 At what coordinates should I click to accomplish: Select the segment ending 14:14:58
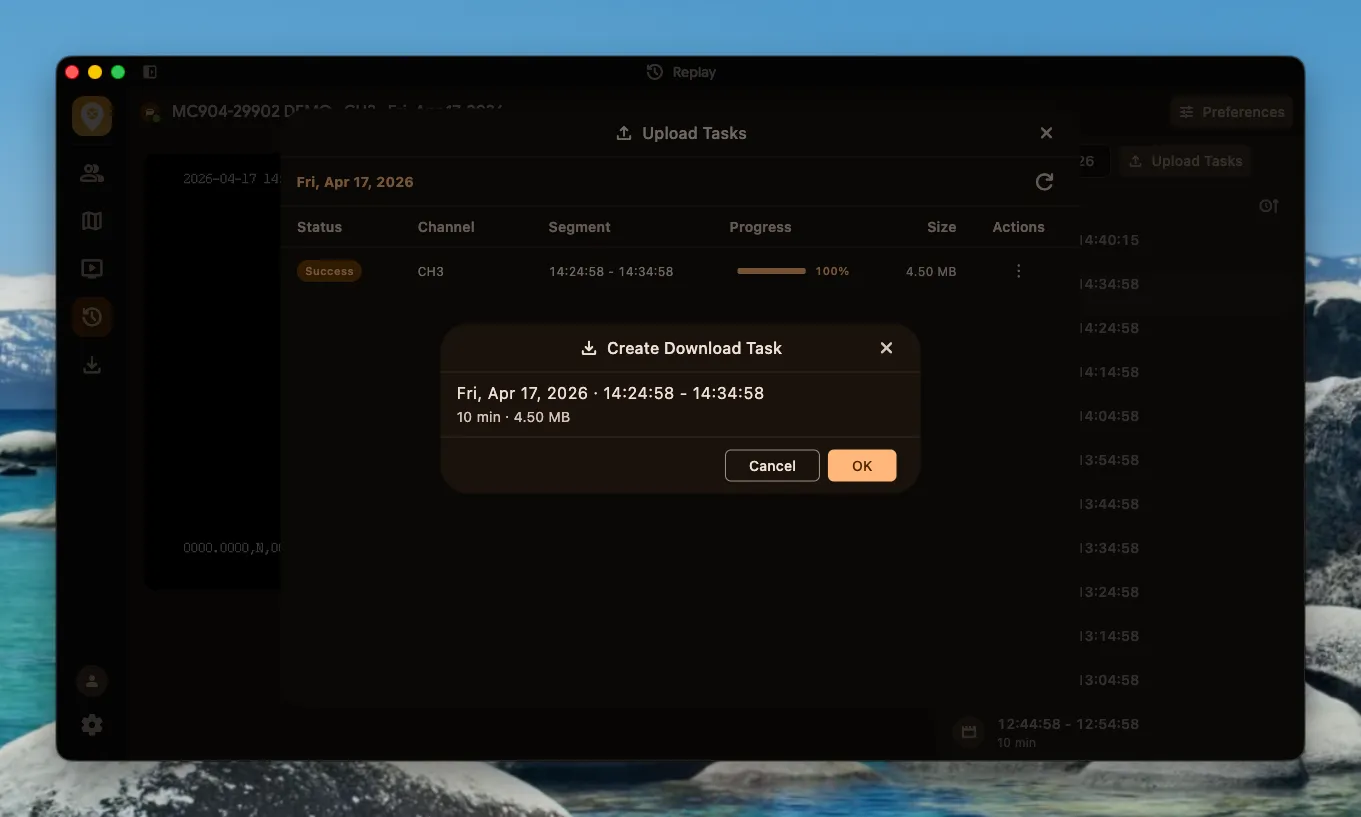point(1109,372)
